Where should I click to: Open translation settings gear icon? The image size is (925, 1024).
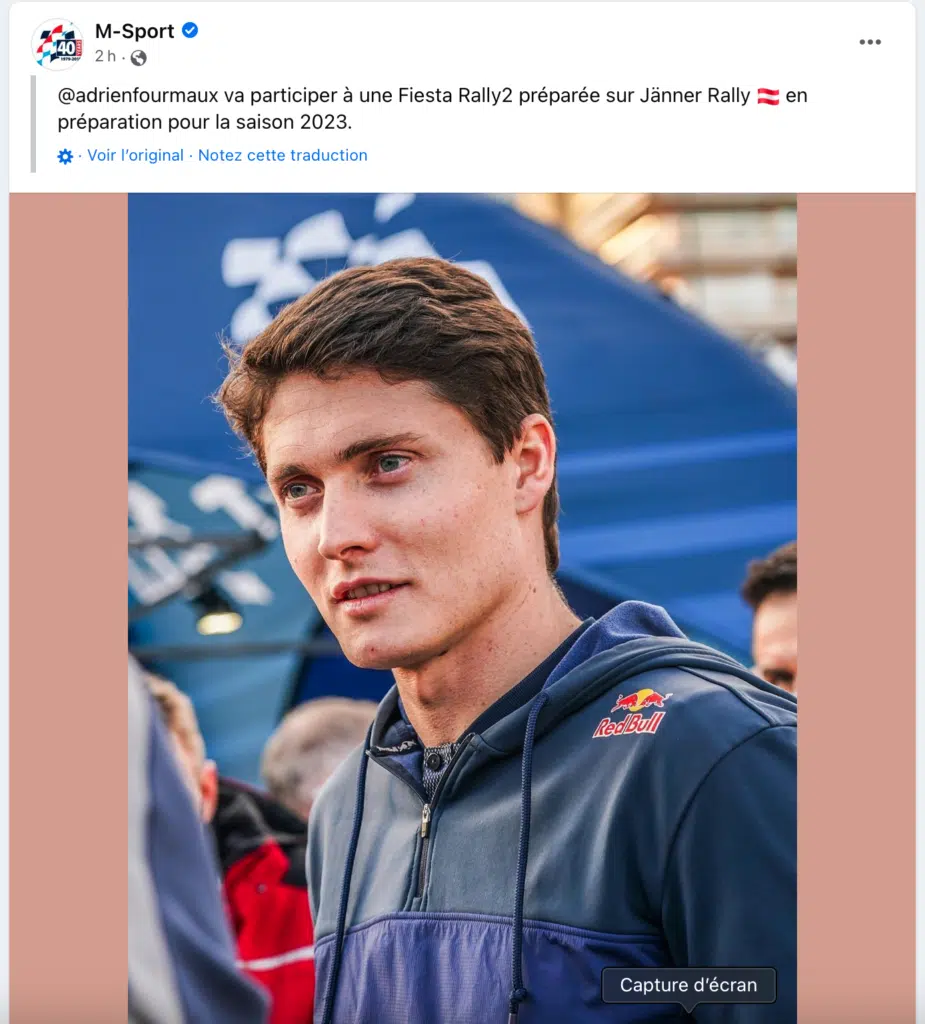[65, 156]
